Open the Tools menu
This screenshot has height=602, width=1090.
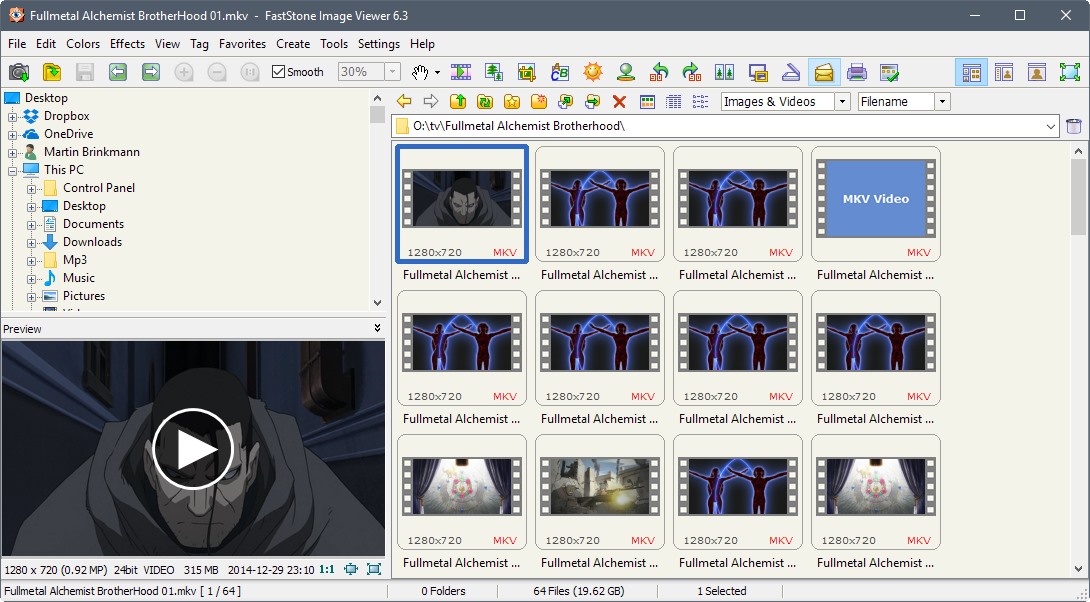[x=334, y=44]
